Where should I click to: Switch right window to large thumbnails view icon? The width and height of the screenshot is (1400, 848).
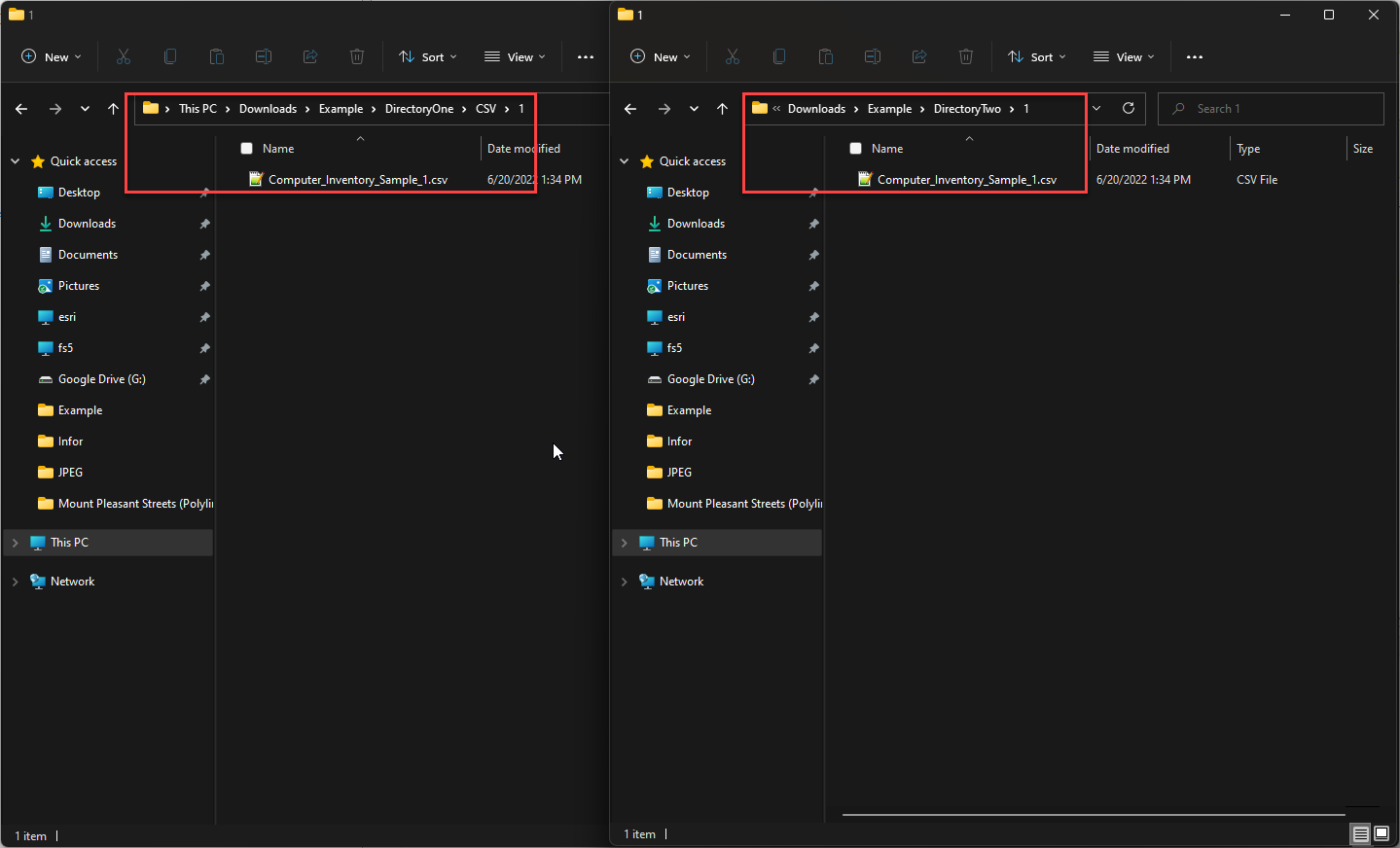point(1382,833)
